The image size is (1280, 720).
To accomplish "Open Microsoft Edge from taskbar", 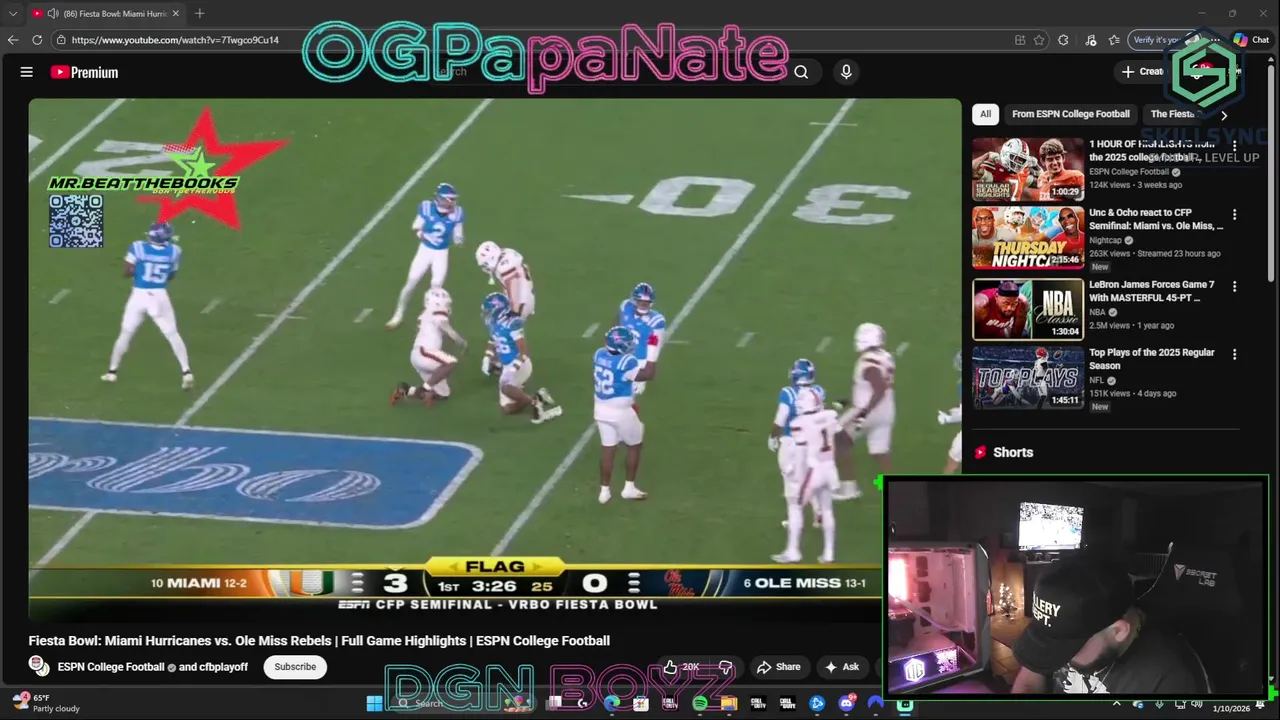I will [x=612, y=703].
